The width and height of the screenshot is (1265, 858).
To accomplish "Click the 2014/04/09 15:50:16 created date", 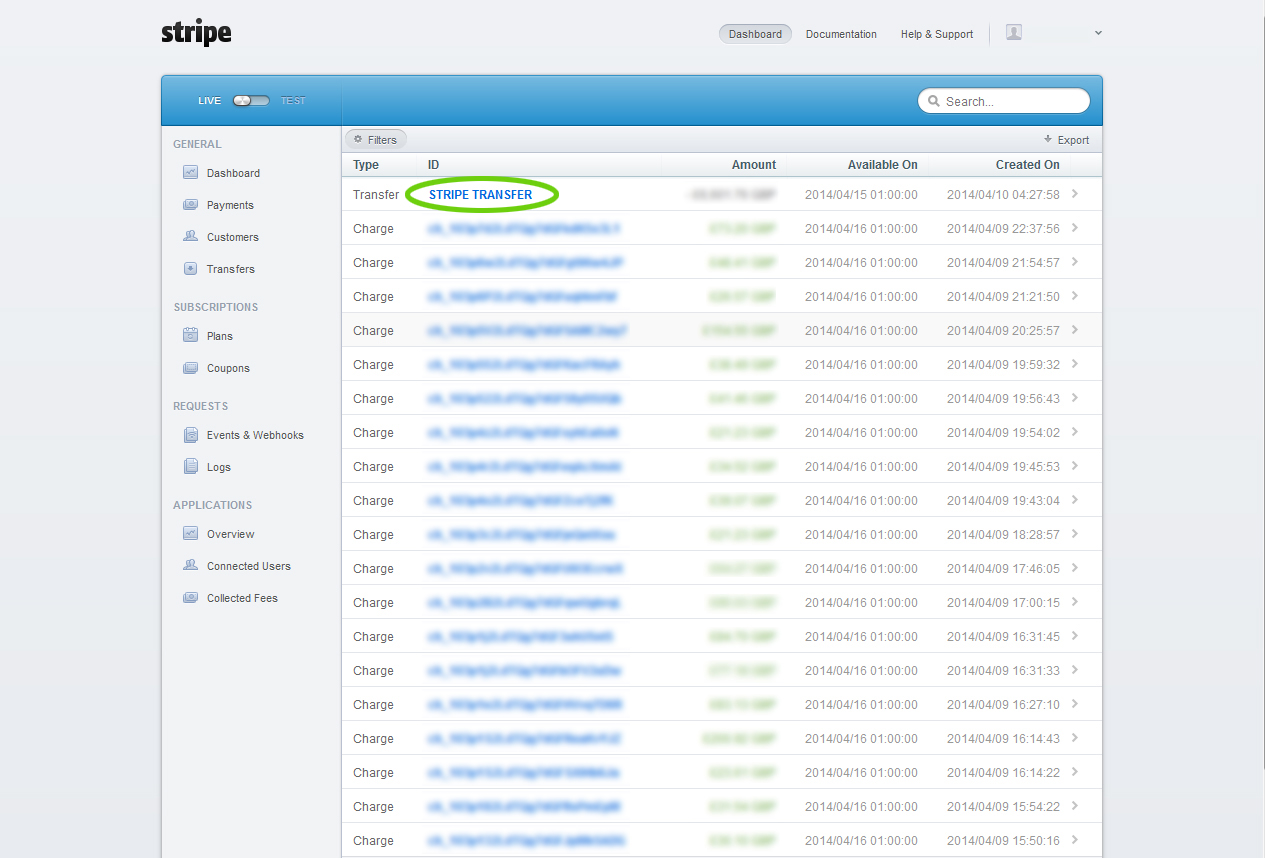I will [1003, 841].
